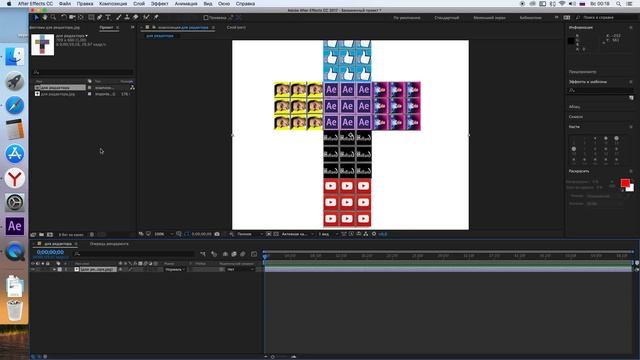Open the workspace overflow chevron menu

pos(556,18)
